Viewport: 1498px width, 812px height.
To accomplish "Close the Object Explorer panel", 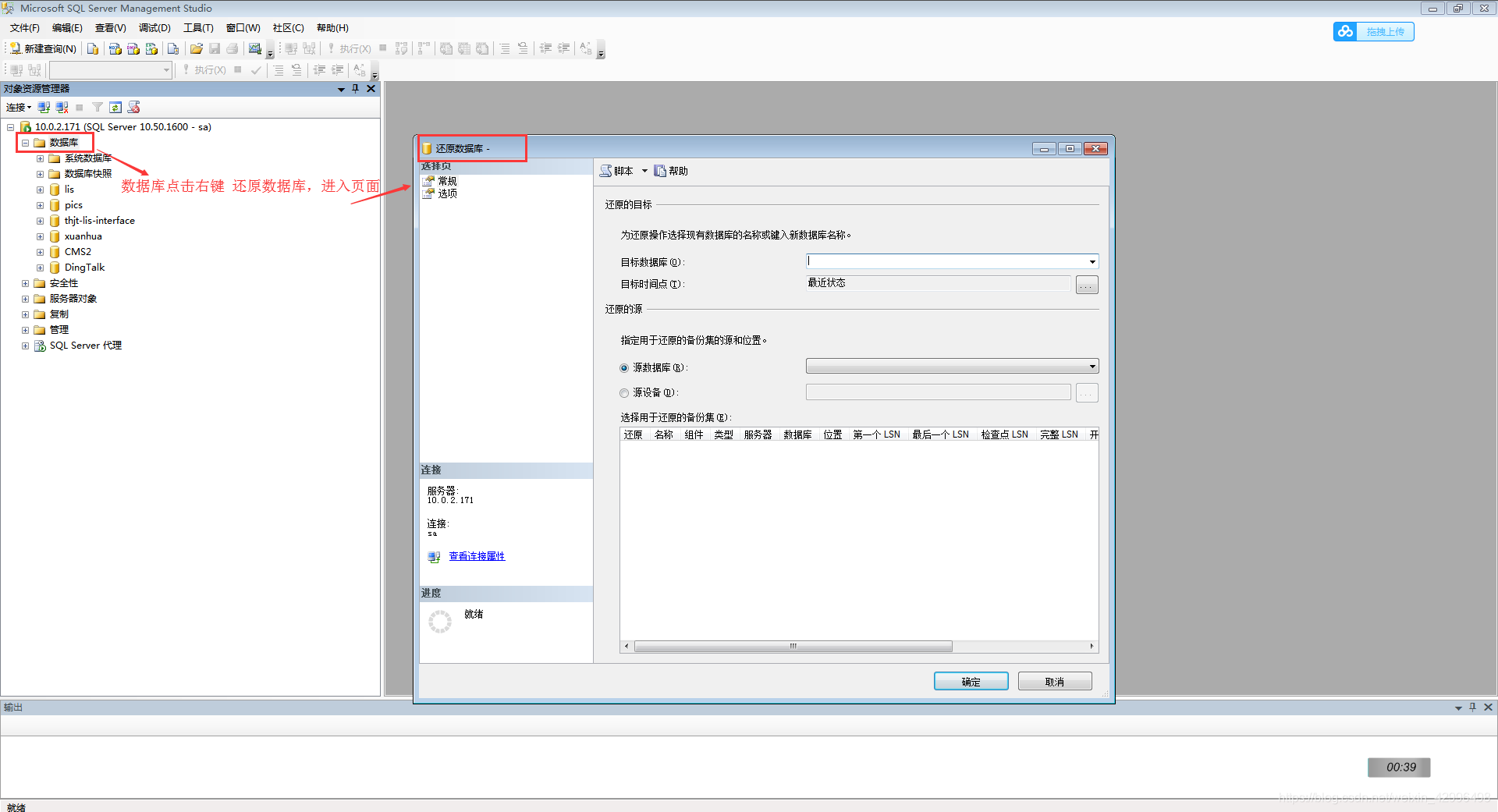I will [x=371, y=88].
